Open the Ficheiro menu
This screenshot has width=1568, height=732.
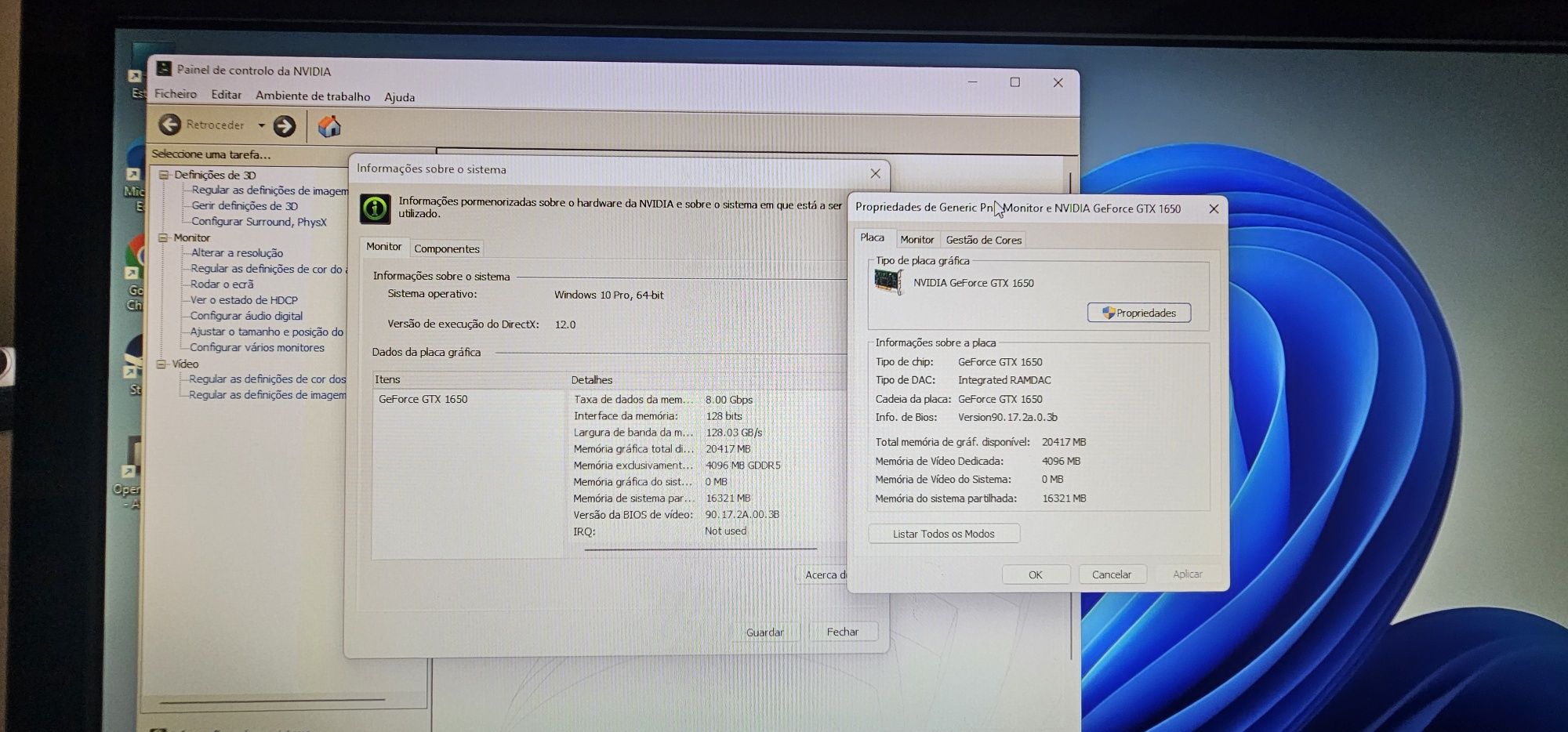click(x=176, y=94)
